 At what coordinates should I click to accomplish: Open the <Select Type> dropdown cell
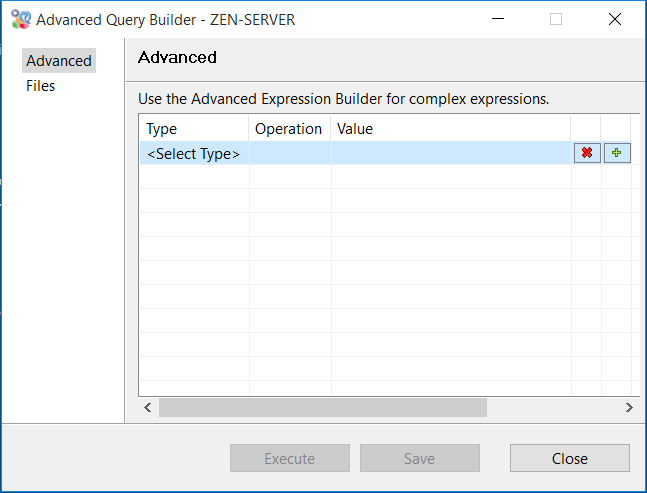(193, 154)
